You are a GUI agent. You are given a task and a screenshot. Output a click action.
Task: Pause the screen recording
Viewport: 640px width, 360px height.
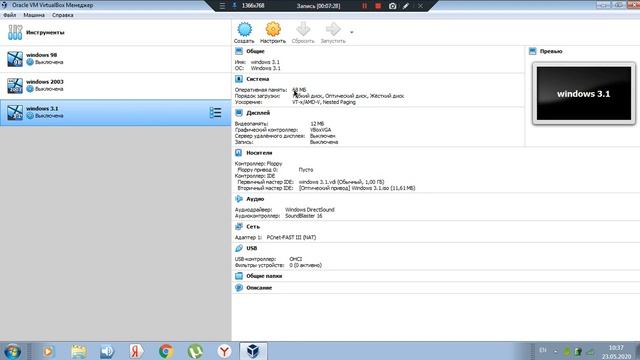point(364,6)
